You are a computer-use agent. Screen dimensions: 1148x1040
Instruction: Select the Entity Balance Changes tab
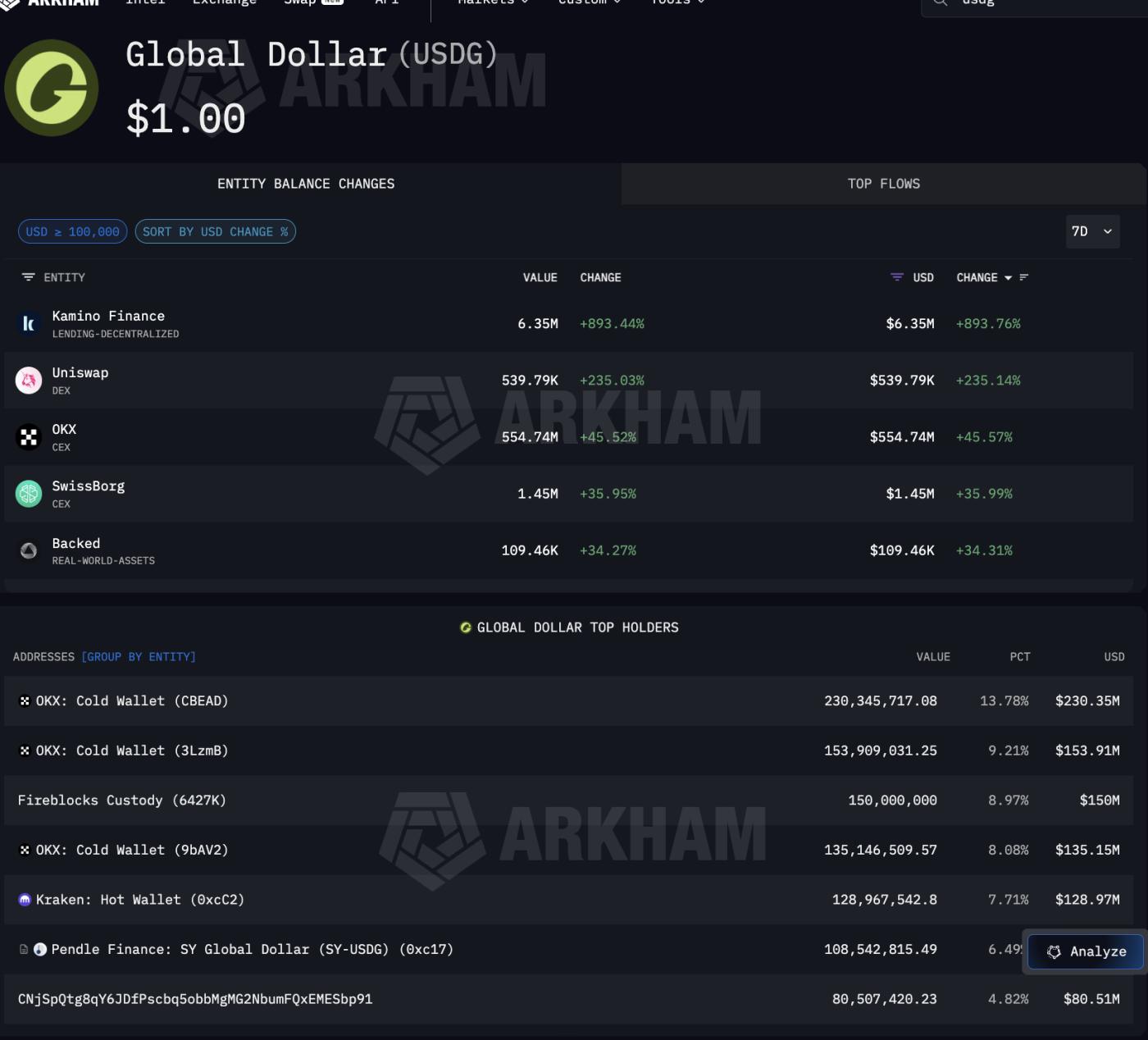306,184
